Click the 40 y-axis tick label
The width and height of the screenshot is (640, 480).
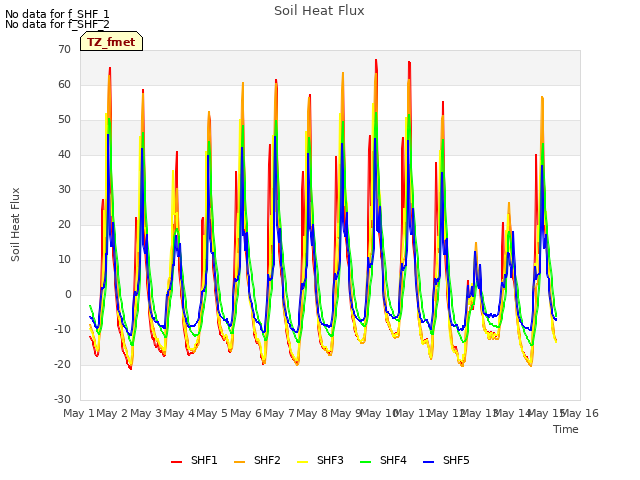(x=64, y=154)
